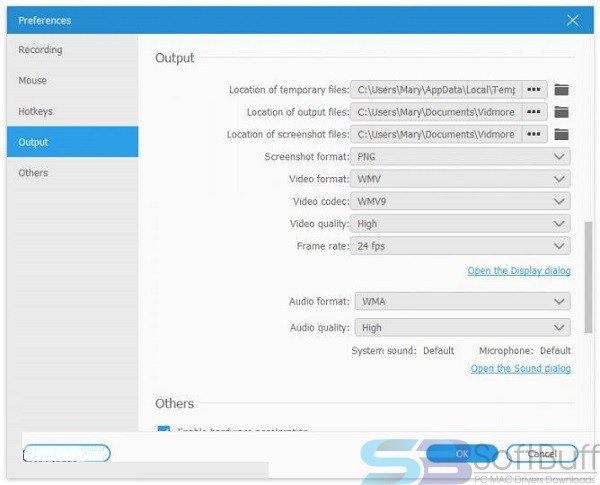The image size is (600, 485).
Task: Expand the Video format dropdown
Action: (x=460, y=179)
